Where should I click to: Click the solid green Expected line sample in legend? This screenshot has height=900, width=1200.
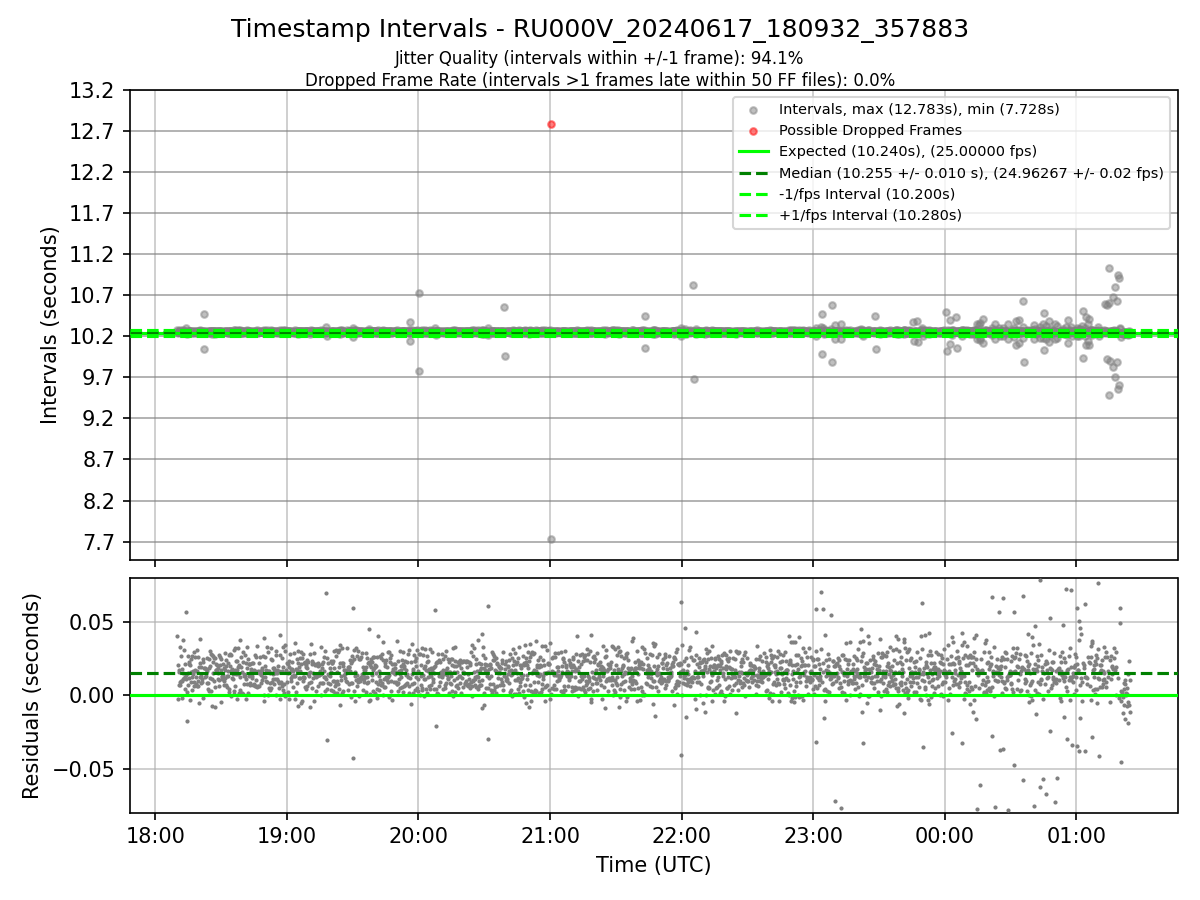click(753, 152)
